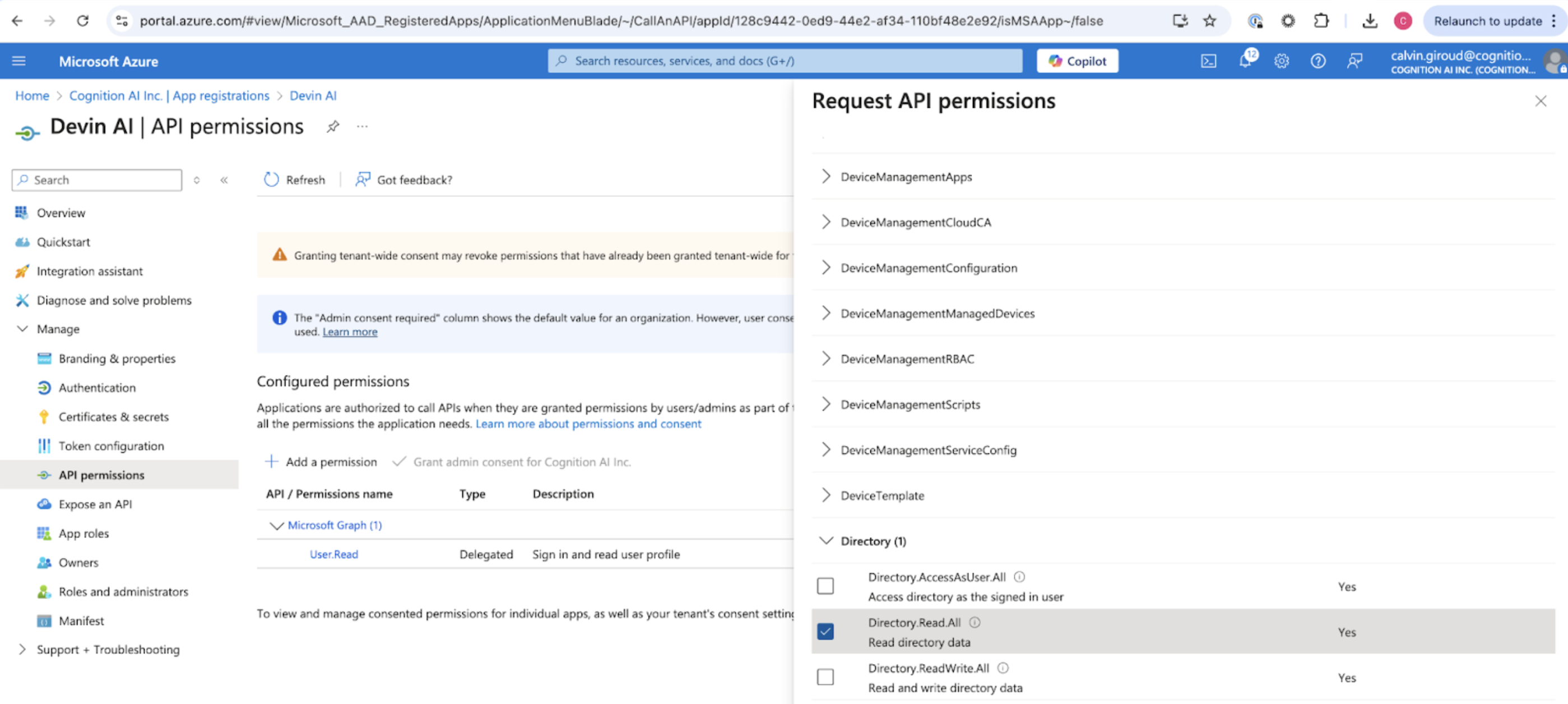This screenshot has width=1568, height=704.
Task: Click the help question mark icon
Action: (1318, 61)
